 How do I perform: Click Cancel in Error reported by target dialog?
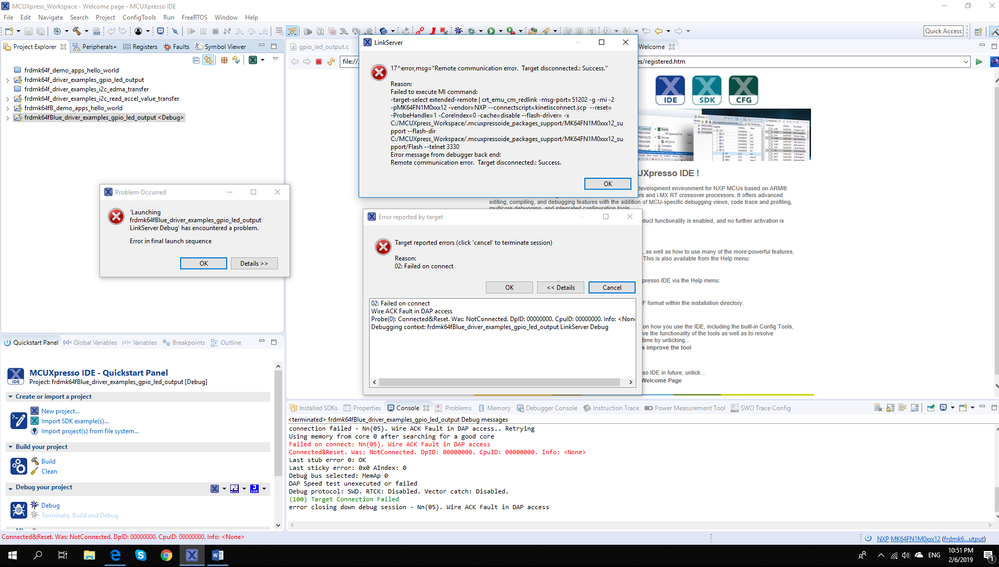pos(612,287)
